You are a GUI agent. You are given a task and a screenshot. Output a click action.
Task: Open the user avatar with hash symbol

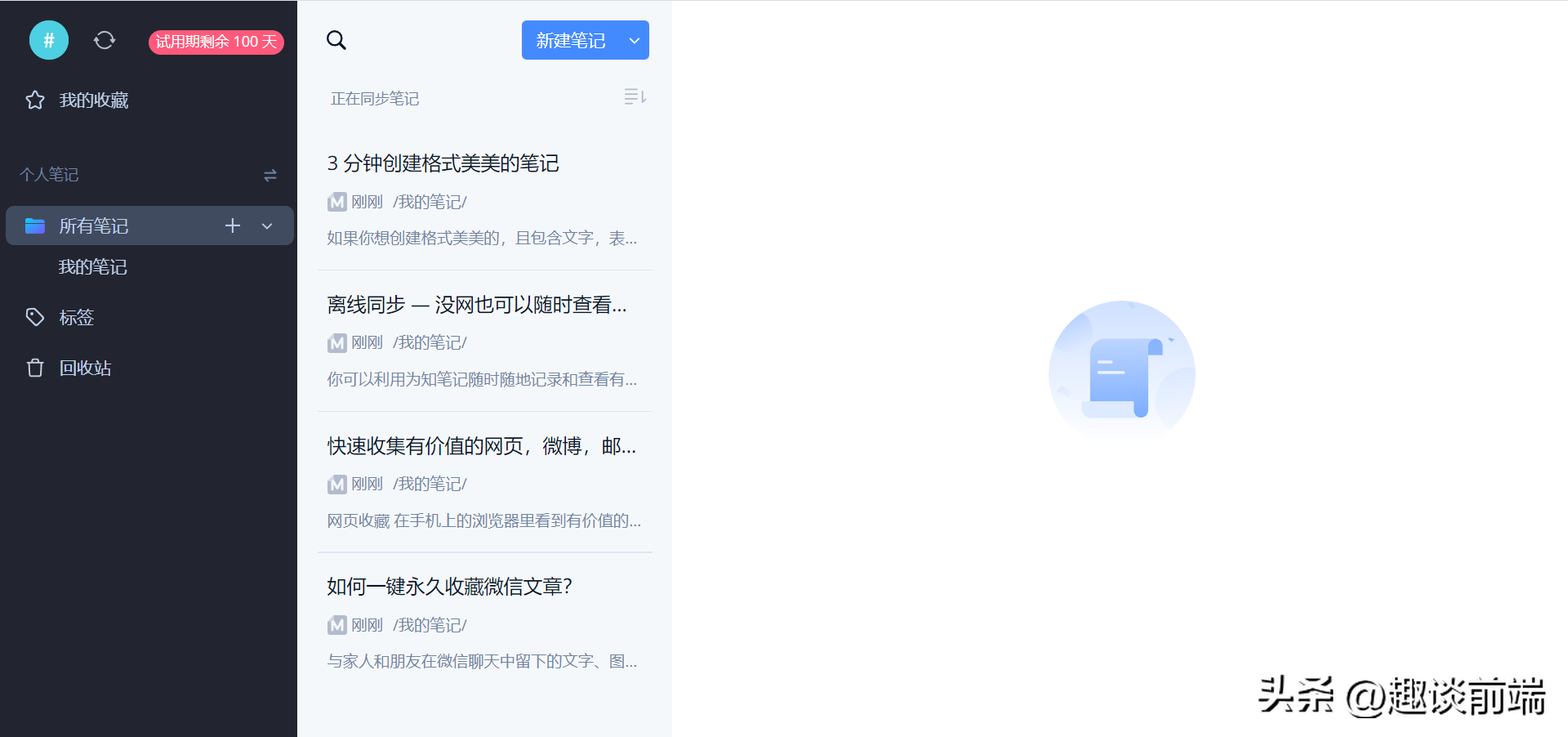point(49,40)
